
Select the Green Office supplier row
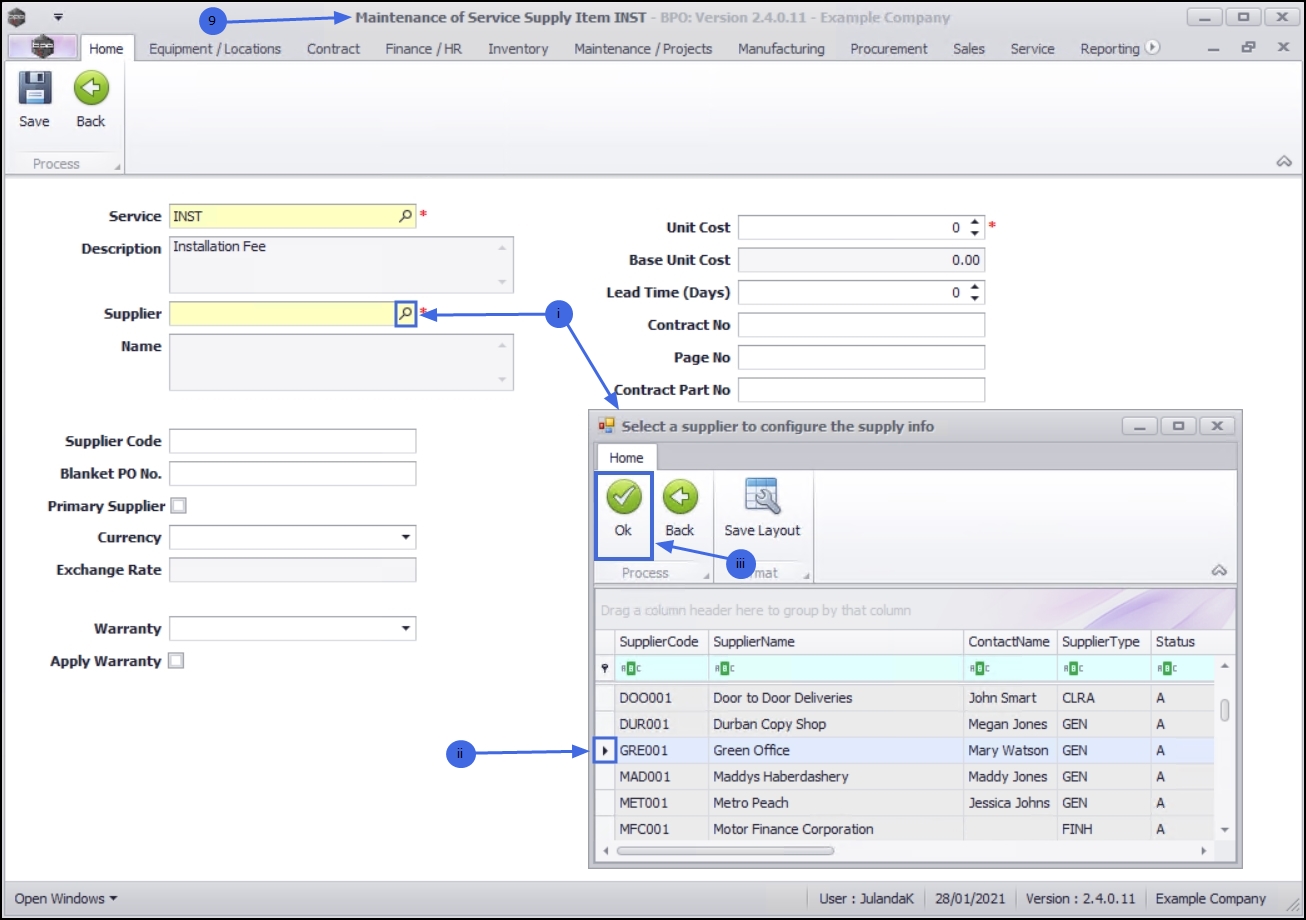click(x=905, y=750)
